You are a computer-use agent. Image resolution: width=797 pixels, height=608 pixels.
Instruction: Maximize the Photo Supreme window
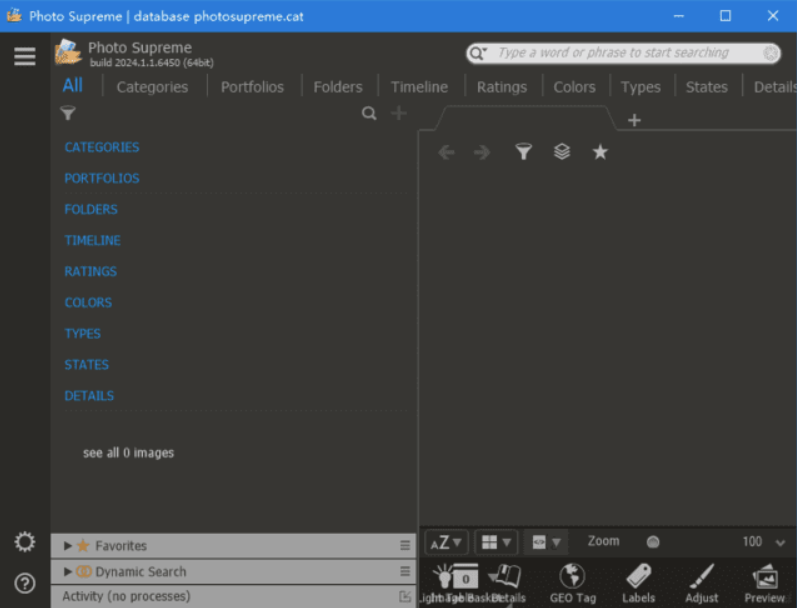click(x=725, y=16)
